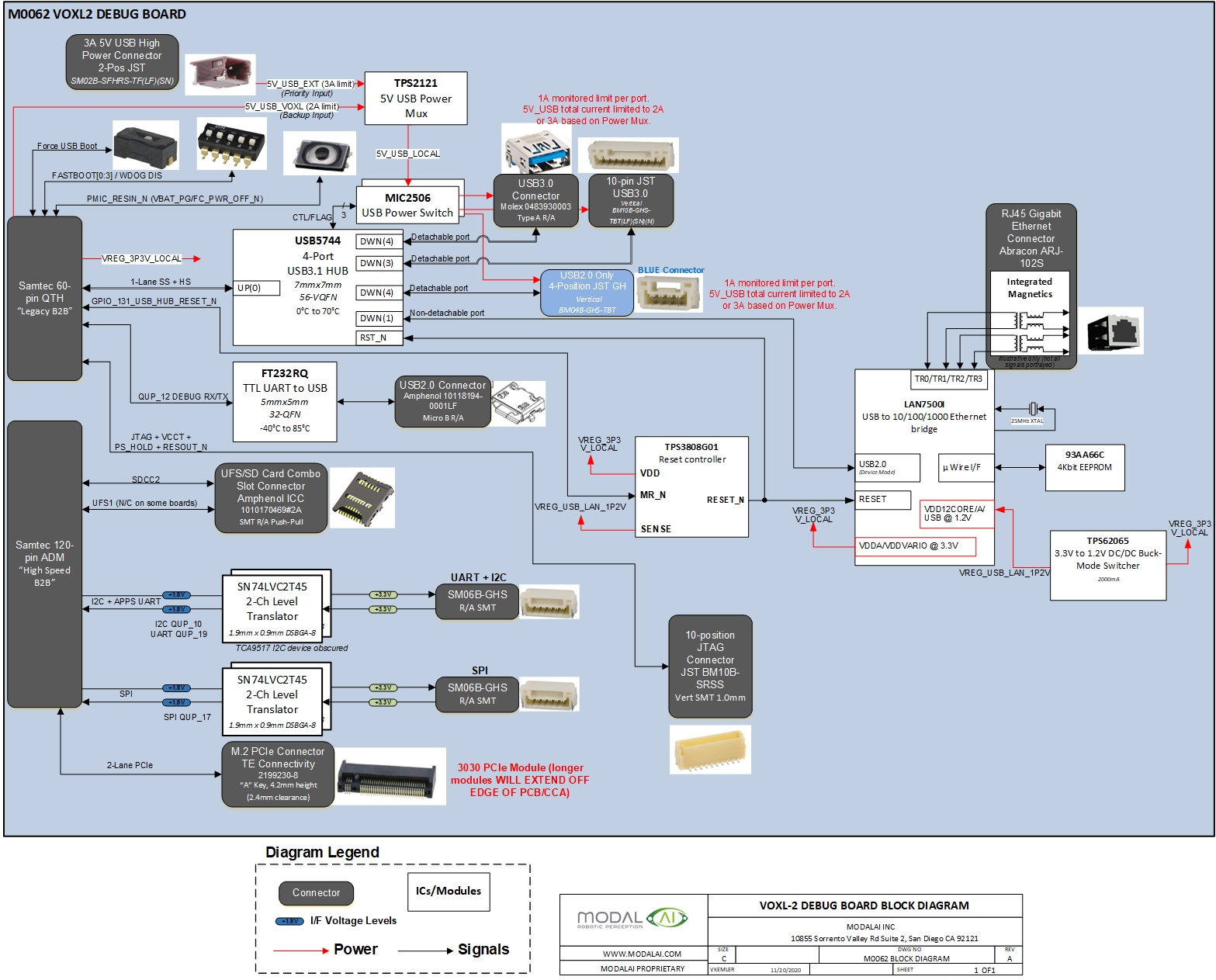Select the MIC2506 USB Power Switch block
The width and height of the screenshot is (1216, 980).
(407, 205)
